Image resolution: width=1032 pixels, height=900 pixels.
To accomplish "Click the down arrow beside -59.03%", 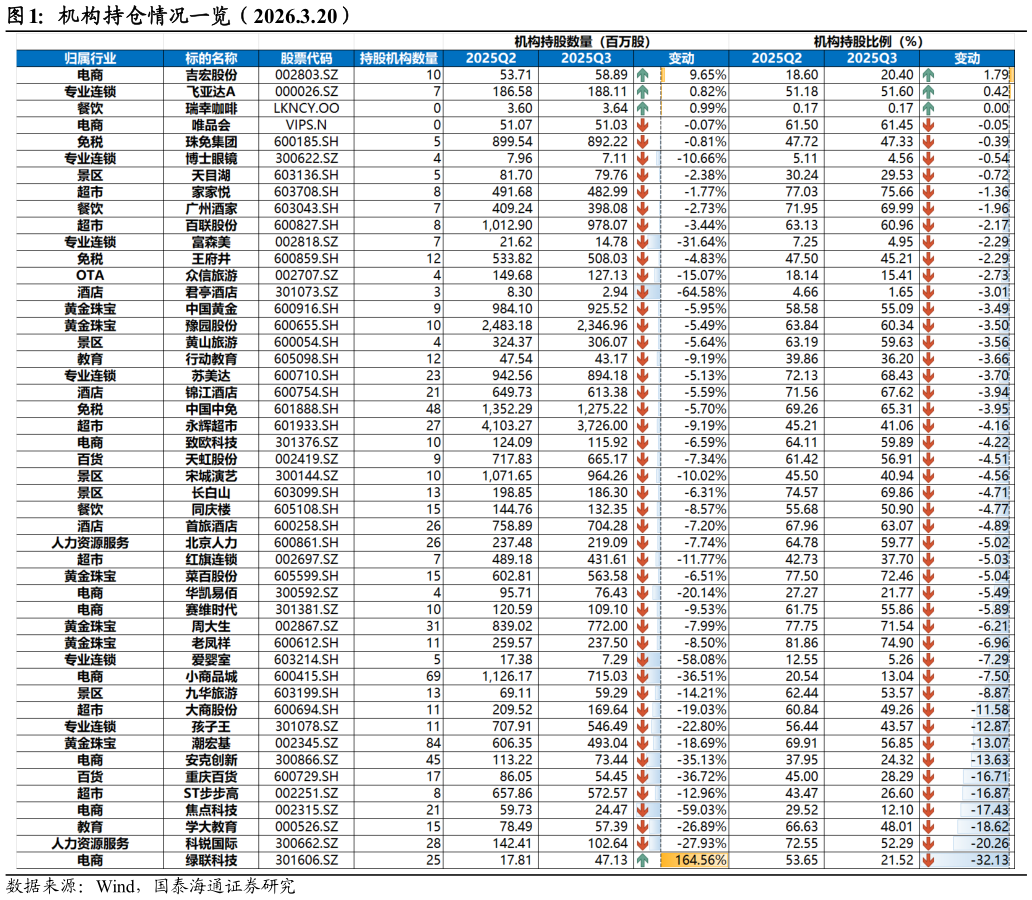I will 642,810.
